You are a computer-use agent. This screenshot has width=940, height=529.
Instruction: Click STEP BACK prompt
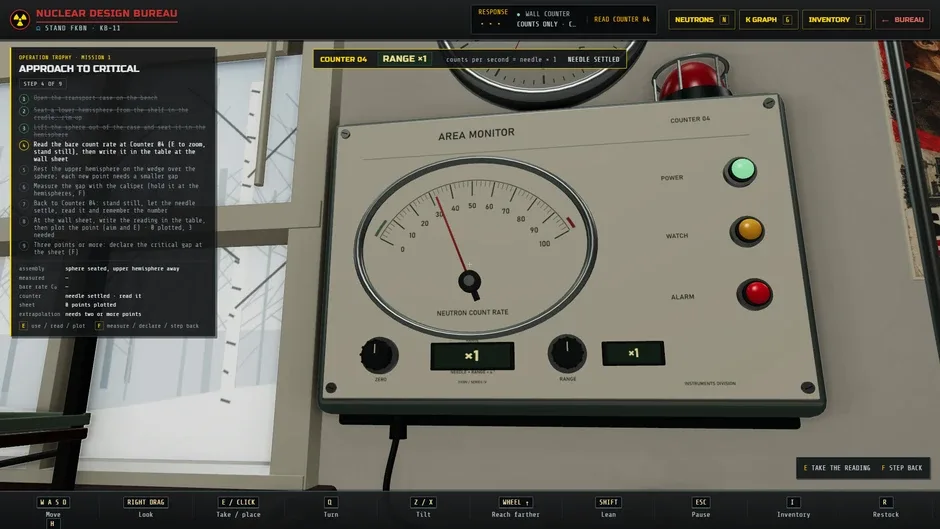click(902, 468)
